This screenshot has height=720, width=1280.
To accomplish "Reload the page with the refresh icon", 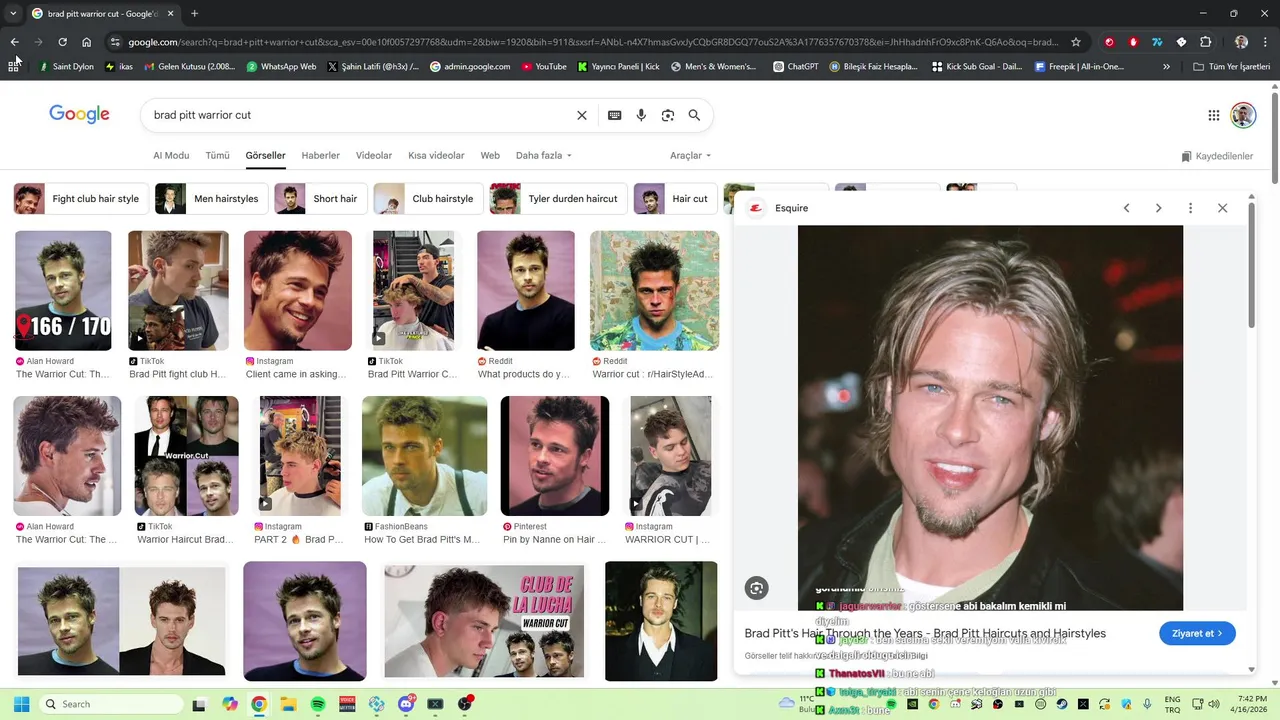I will coord(62,42).
